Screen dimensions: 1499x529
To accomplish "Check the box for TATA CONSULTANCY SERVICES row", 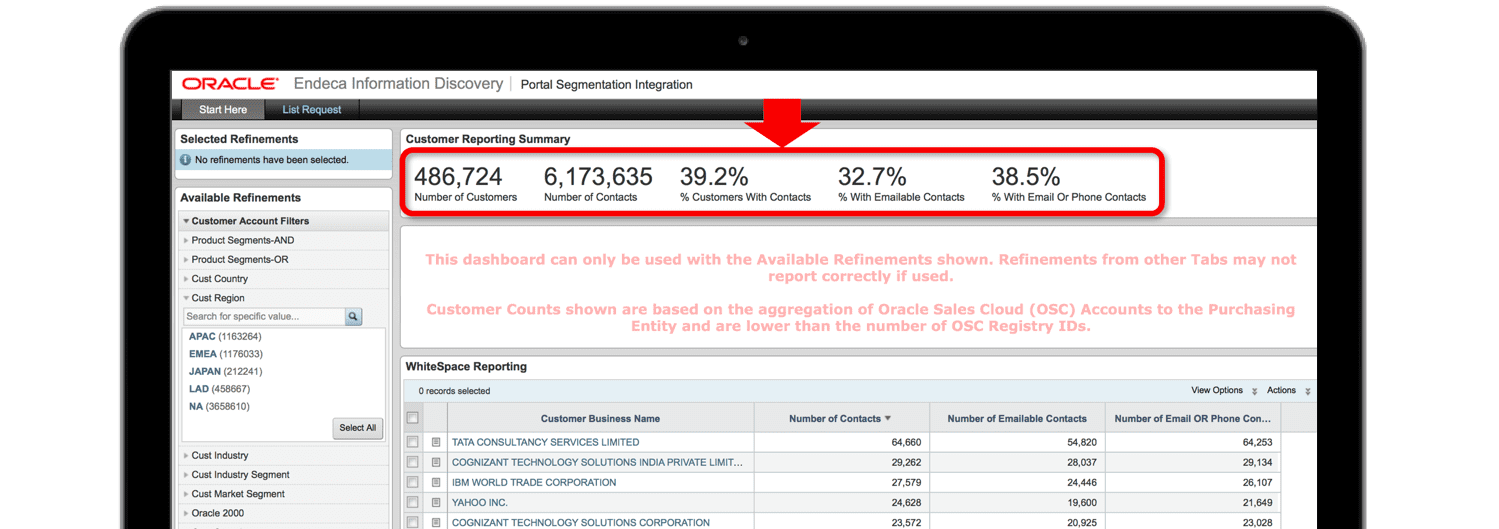I will (412, 442).
